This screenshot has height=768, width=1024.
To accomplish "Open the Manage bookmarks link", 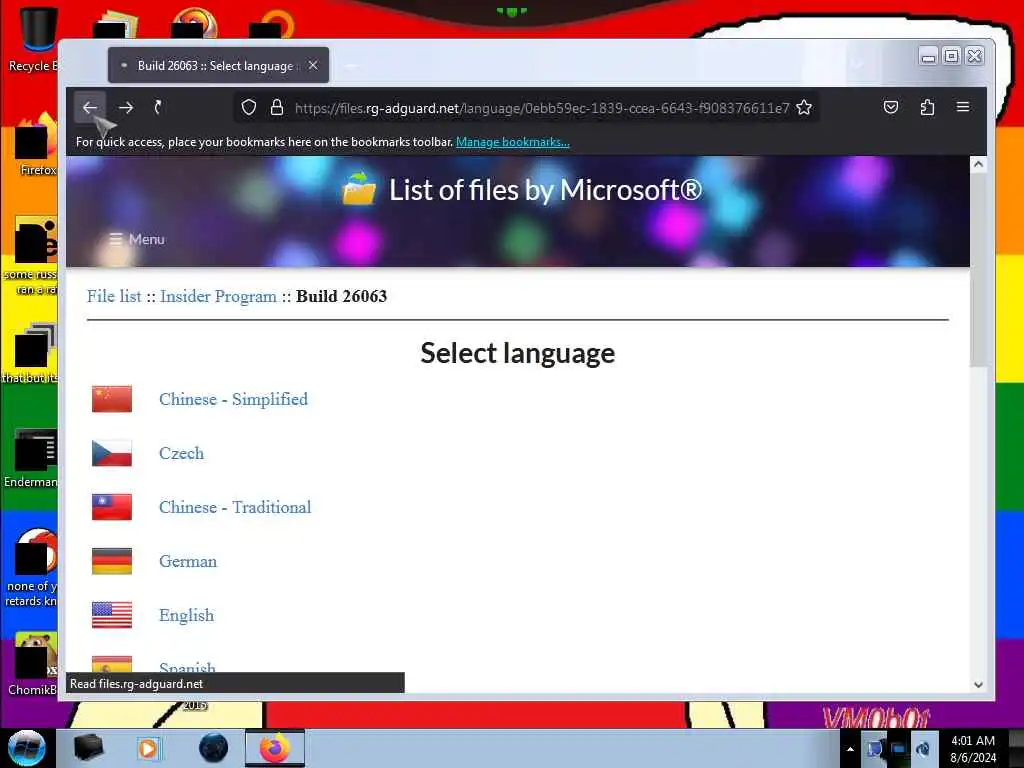I will [513, 142].
